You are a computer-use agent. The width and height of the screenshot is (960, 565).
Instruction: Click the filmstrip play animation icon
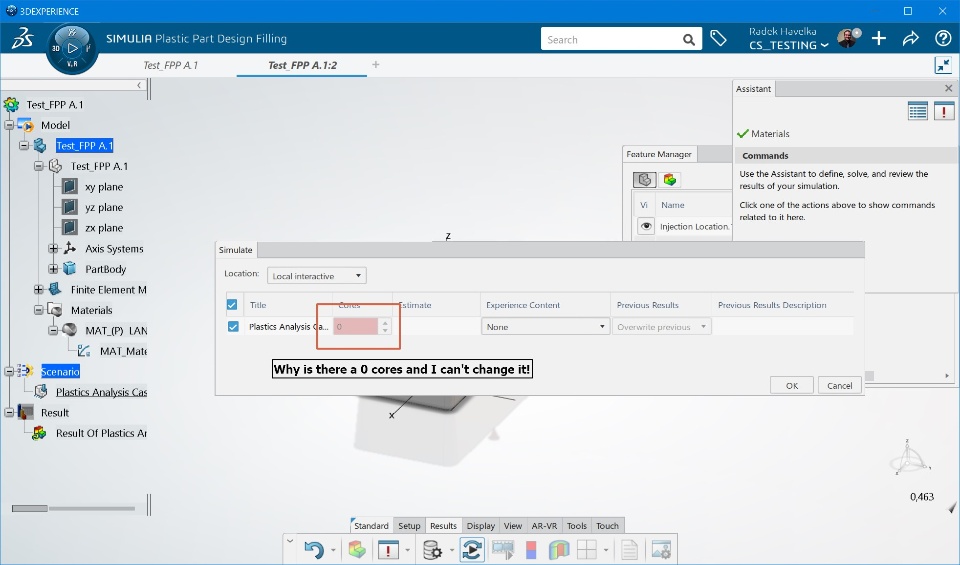click(503, 550)
